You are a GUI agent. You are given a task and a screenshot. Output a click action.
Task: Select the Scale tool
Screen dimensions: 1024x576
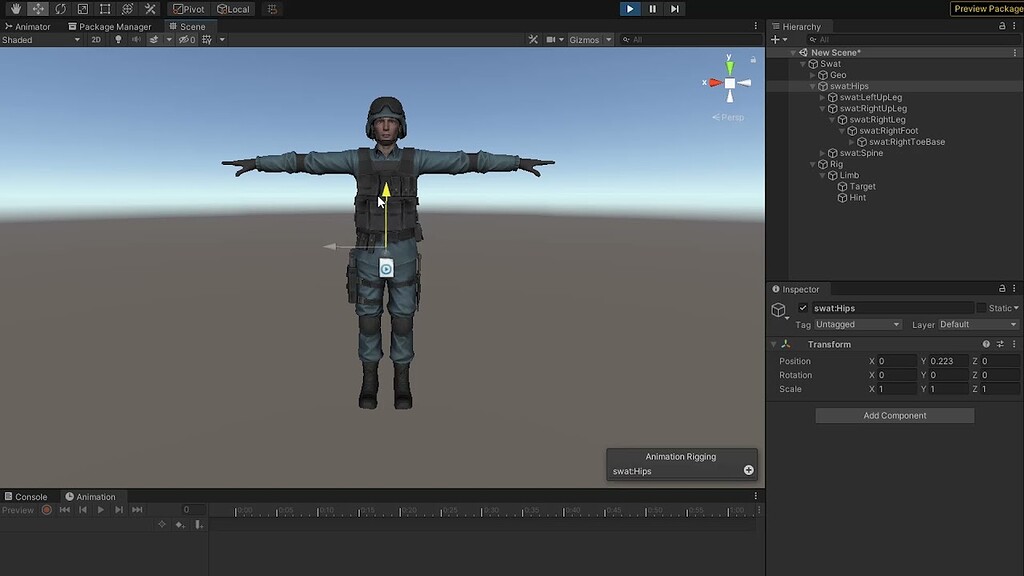[82, 9]
